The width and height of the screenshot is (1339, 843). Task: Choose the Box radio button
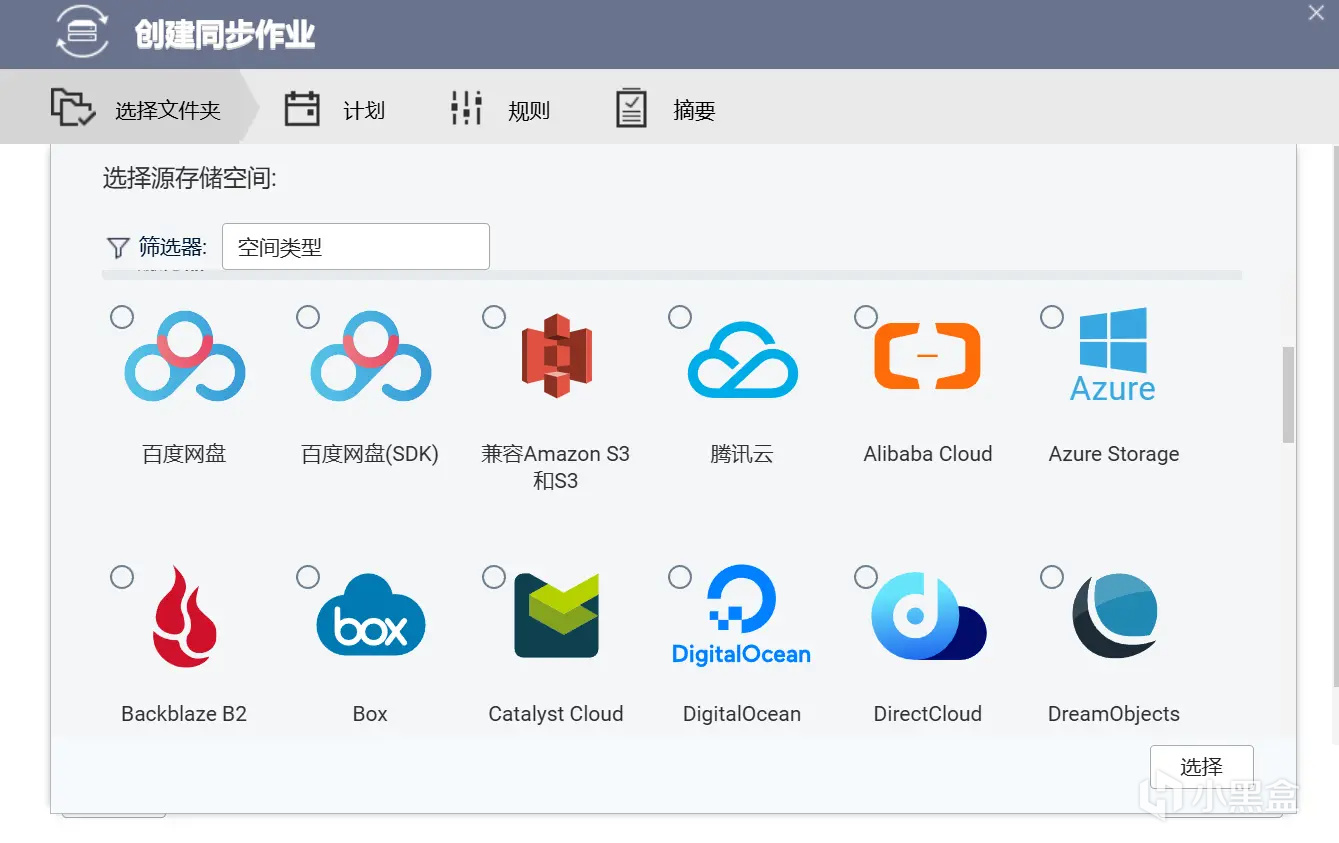308,577
